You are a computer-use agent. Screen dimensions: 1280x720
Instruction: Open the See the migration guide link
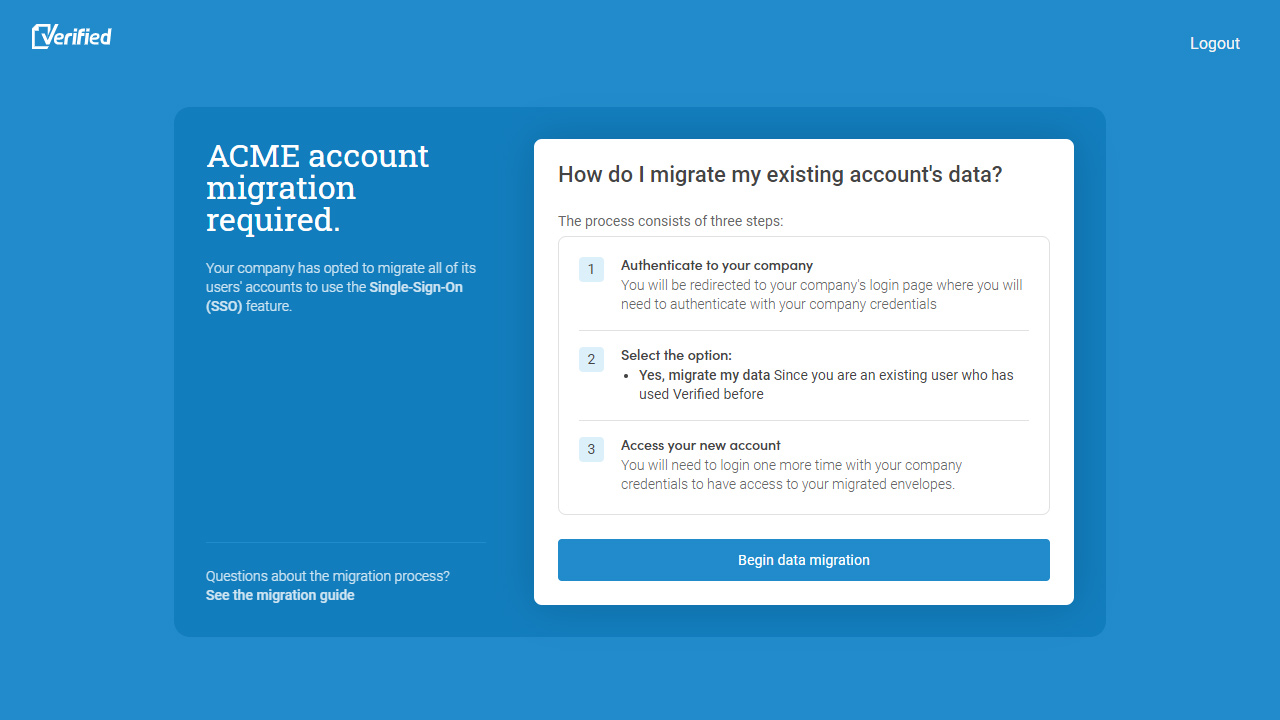[280, 595]
